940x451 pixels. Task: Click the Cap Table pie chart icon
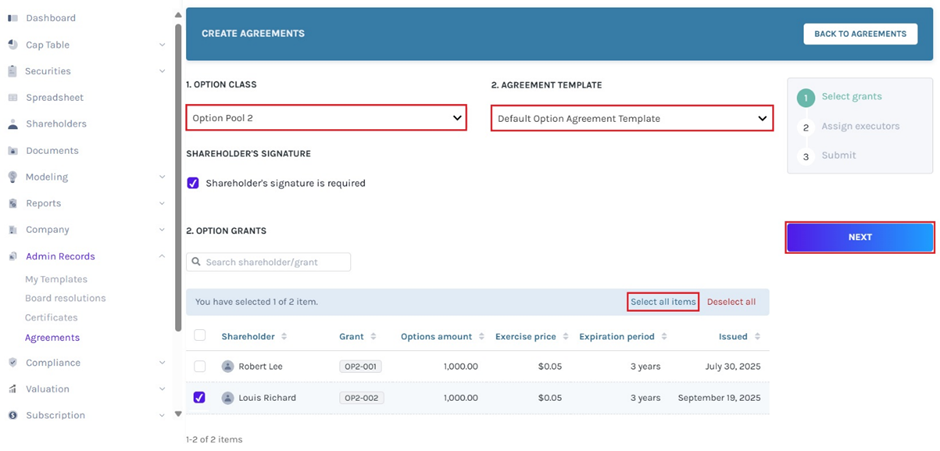[13, 45]
